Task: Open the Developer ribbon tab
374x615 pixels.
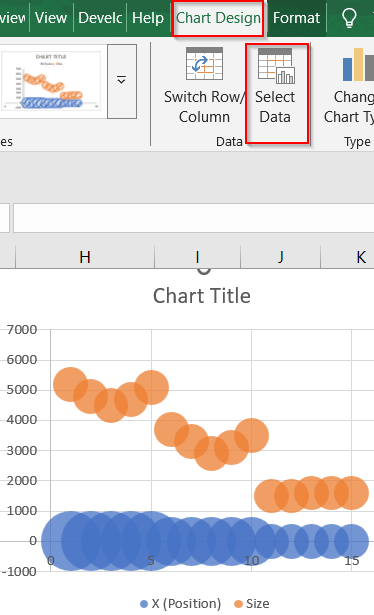Action: 100,18
